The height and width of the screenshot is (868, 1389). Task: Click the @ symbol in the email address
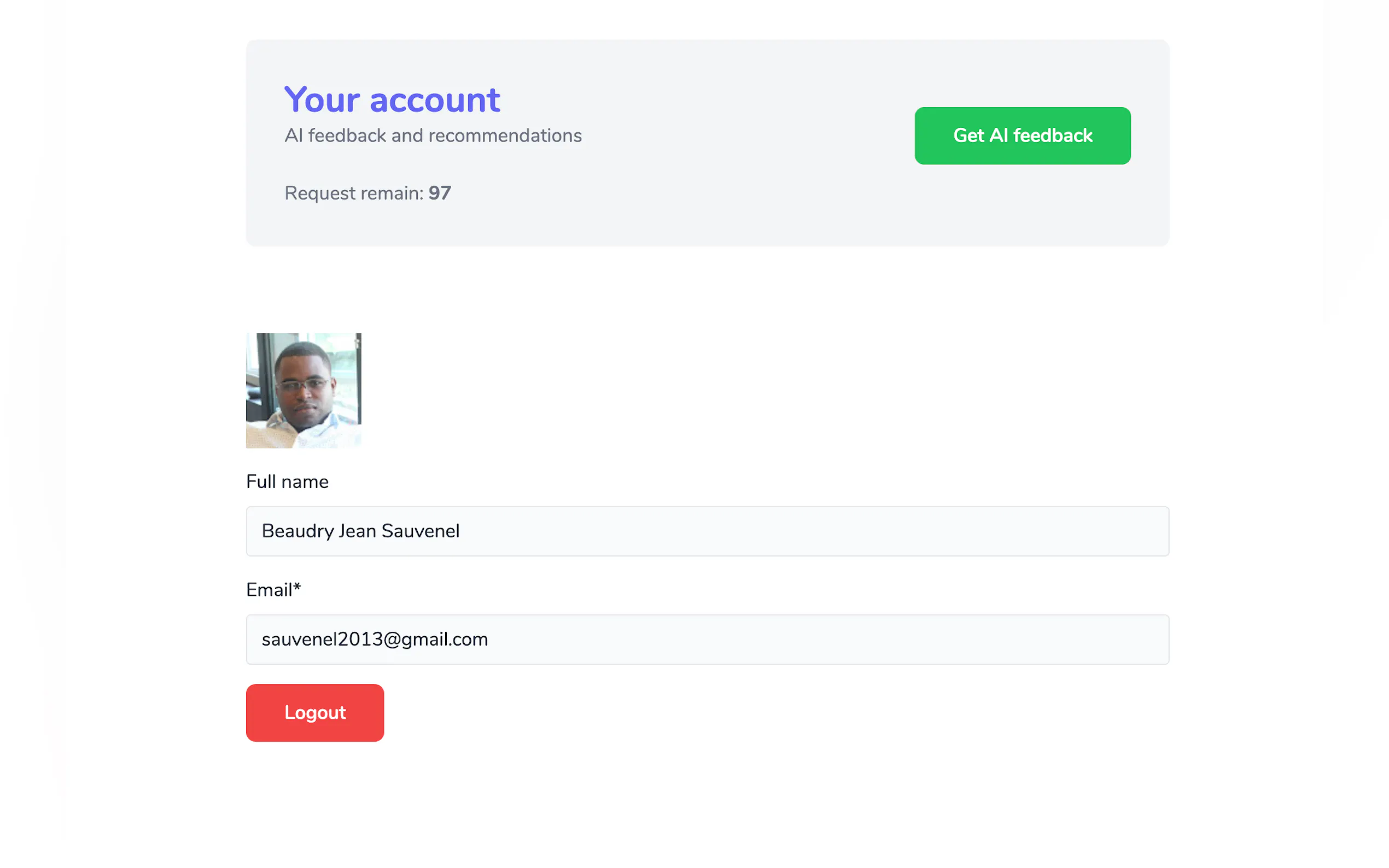click(x=392, y=640)
